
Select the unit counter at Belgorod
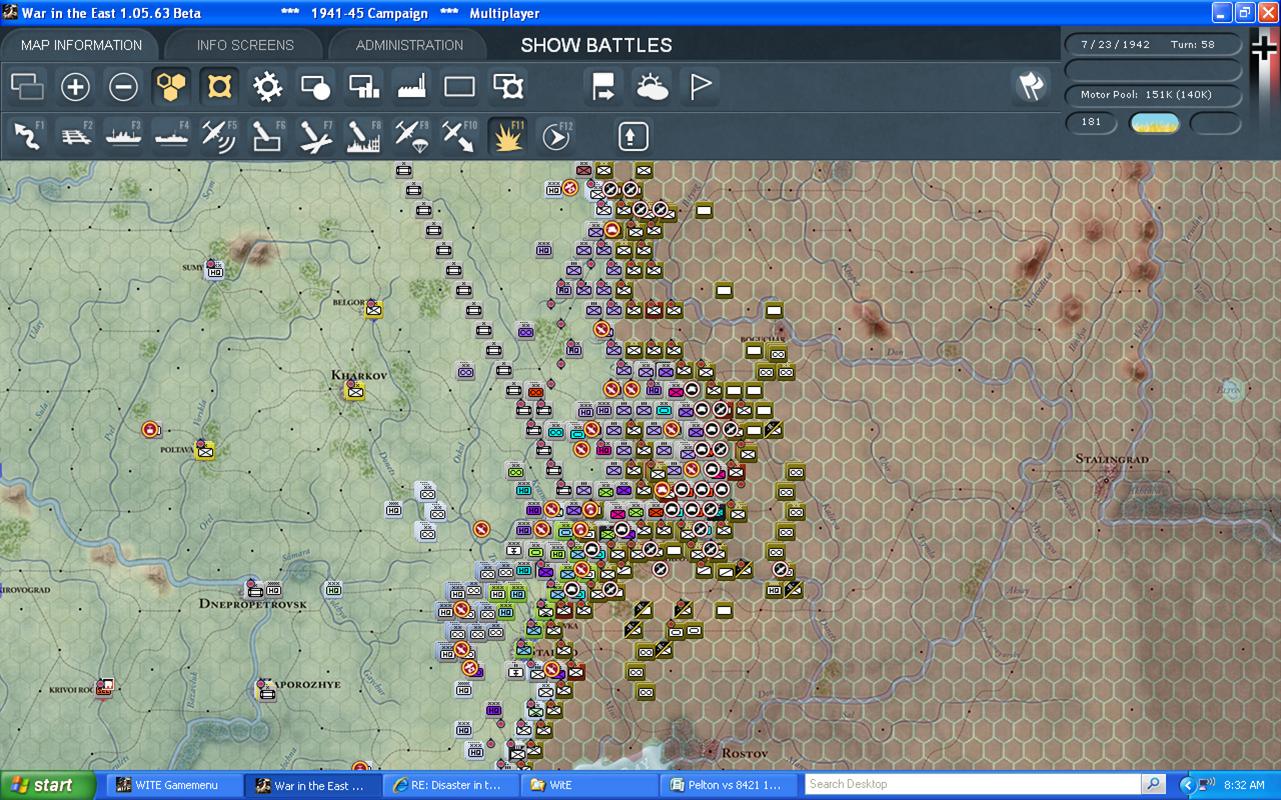[x=374, y=310]
